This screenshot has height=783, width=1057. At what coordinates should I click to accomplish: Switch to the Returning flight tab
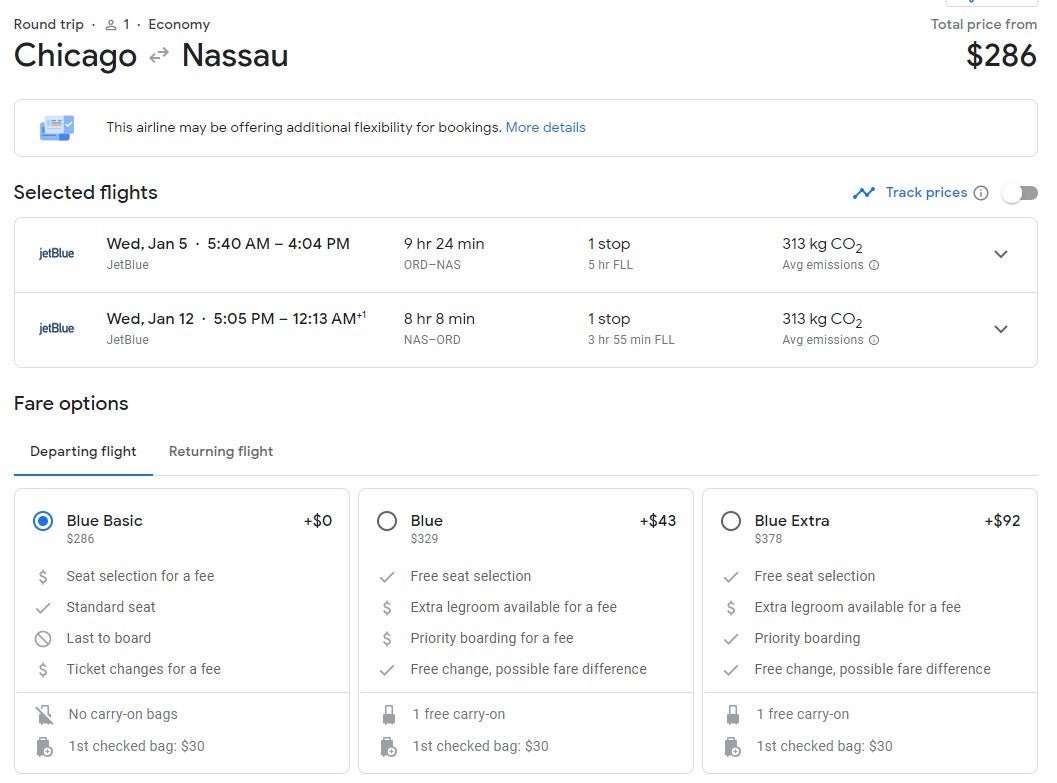coord(221,452)
